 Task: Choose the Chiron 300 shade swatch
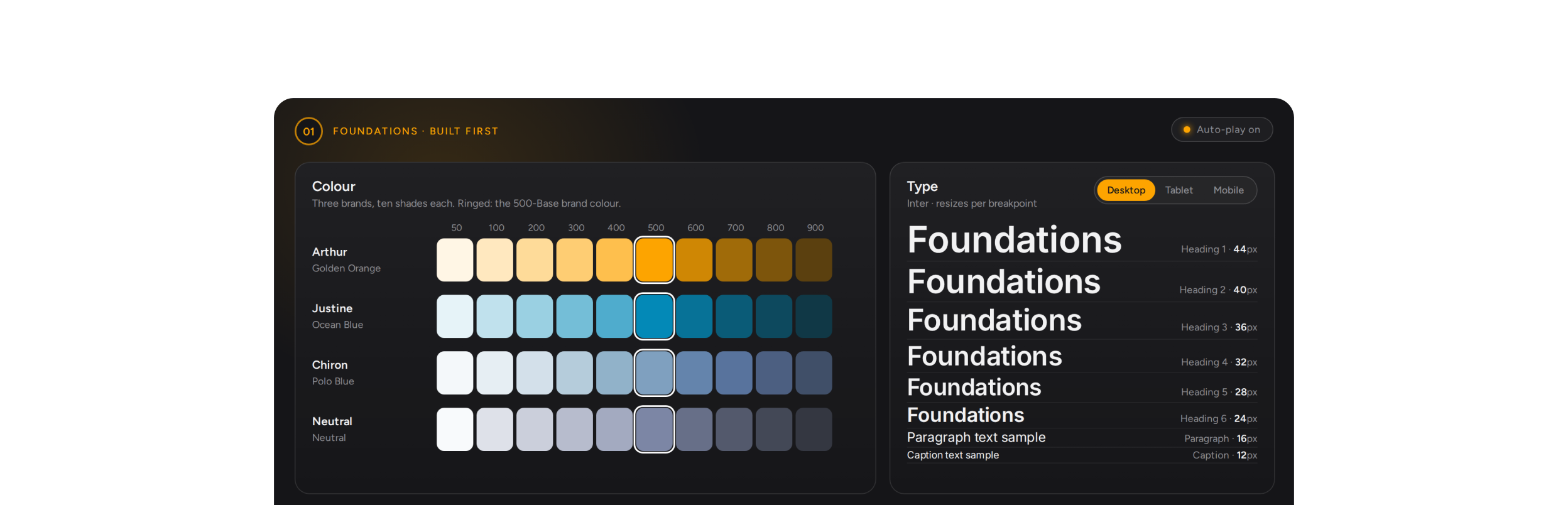tap(574, 373)
